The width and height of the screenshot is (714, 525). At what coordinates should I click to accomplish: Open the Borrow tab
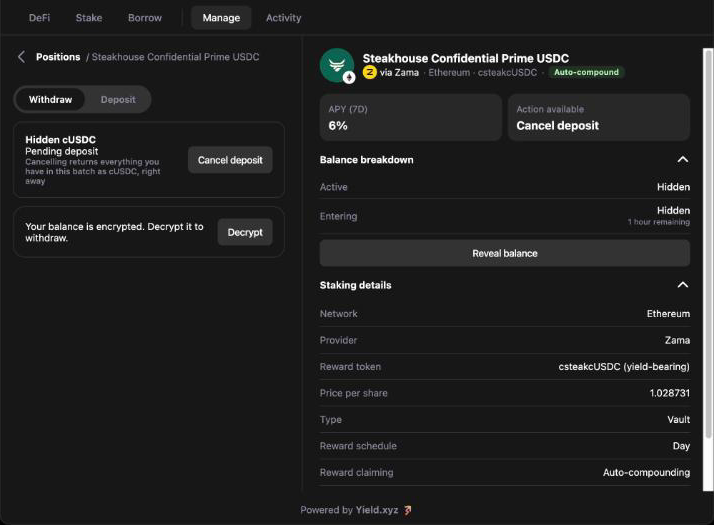(145, 18)
